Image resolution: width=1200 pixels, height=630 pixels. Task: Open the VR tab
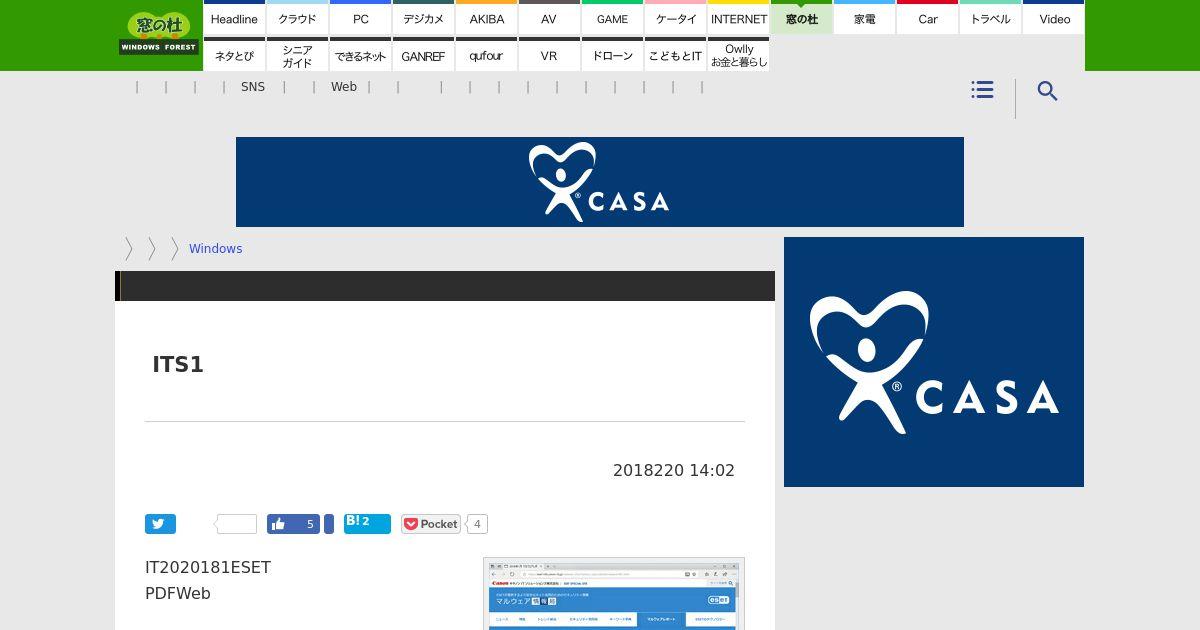pos(549,55)
